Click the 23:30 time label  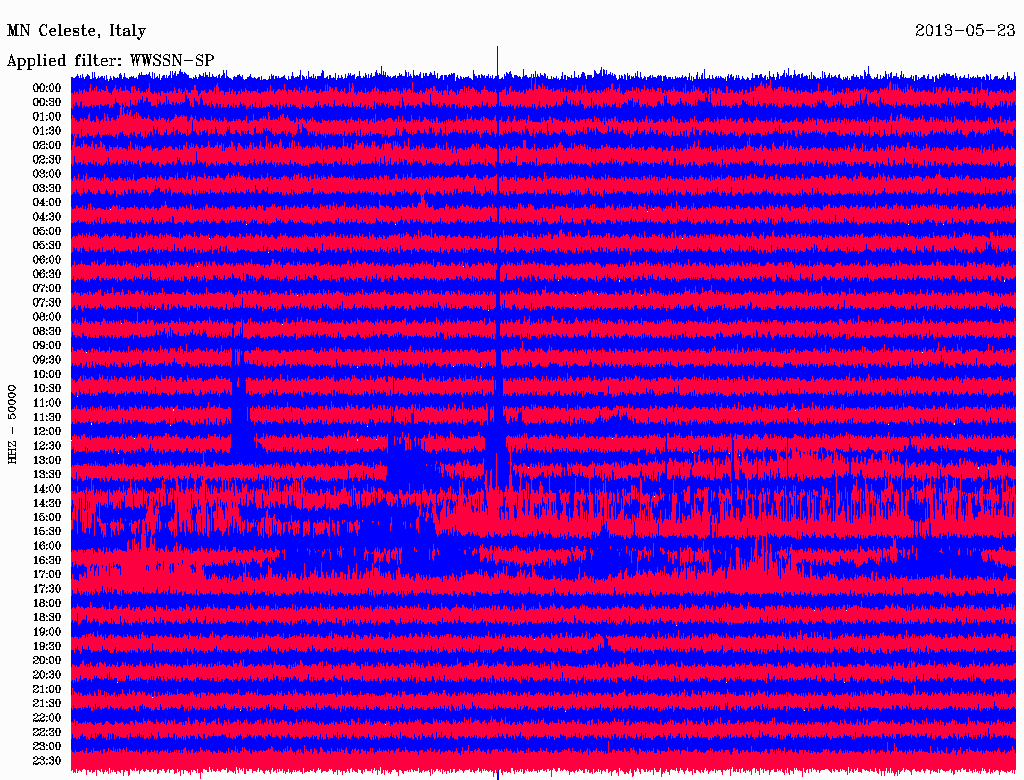[x=47, y=760]
